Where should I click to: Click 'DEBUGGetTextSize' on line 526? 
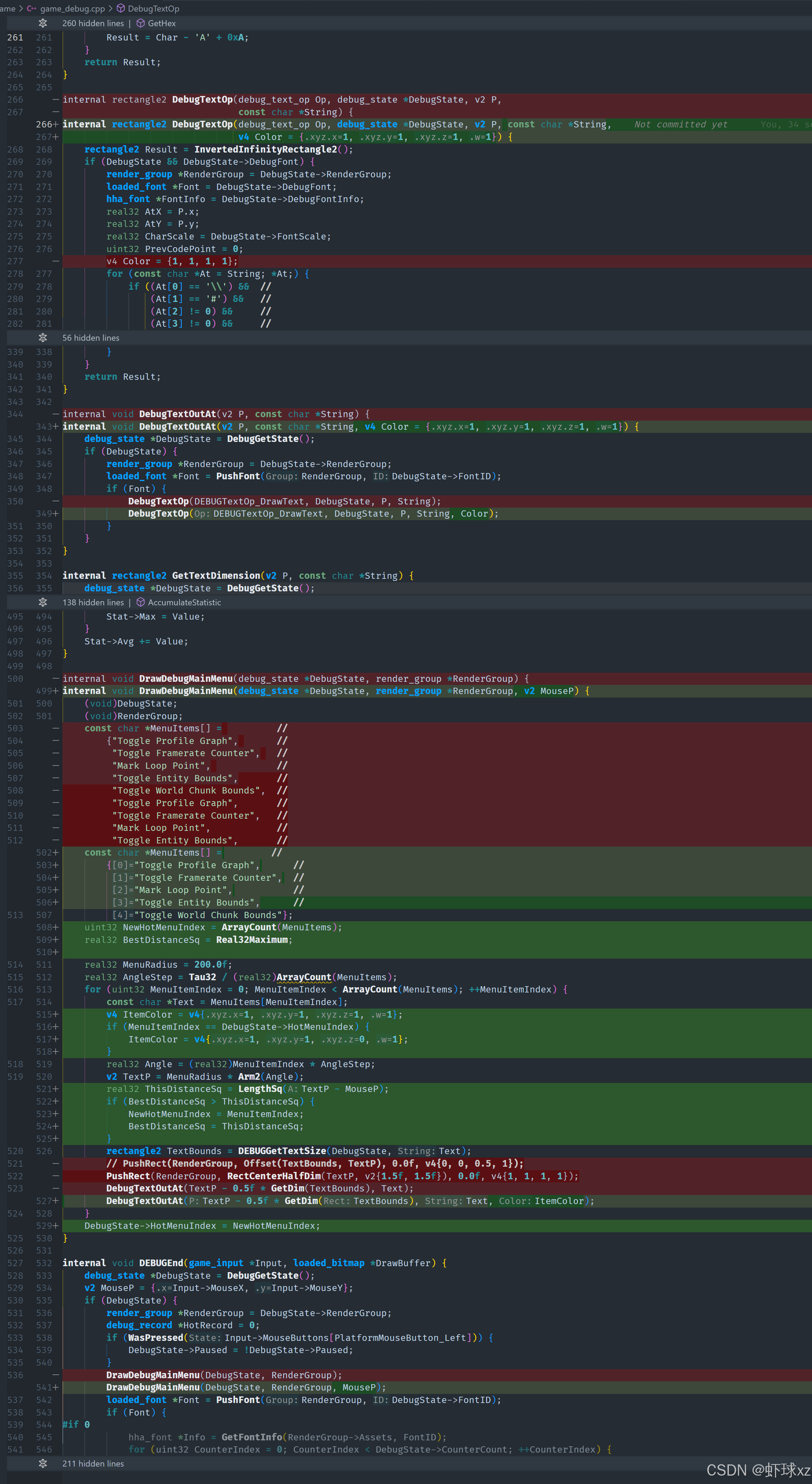(x=282, y=1151)
